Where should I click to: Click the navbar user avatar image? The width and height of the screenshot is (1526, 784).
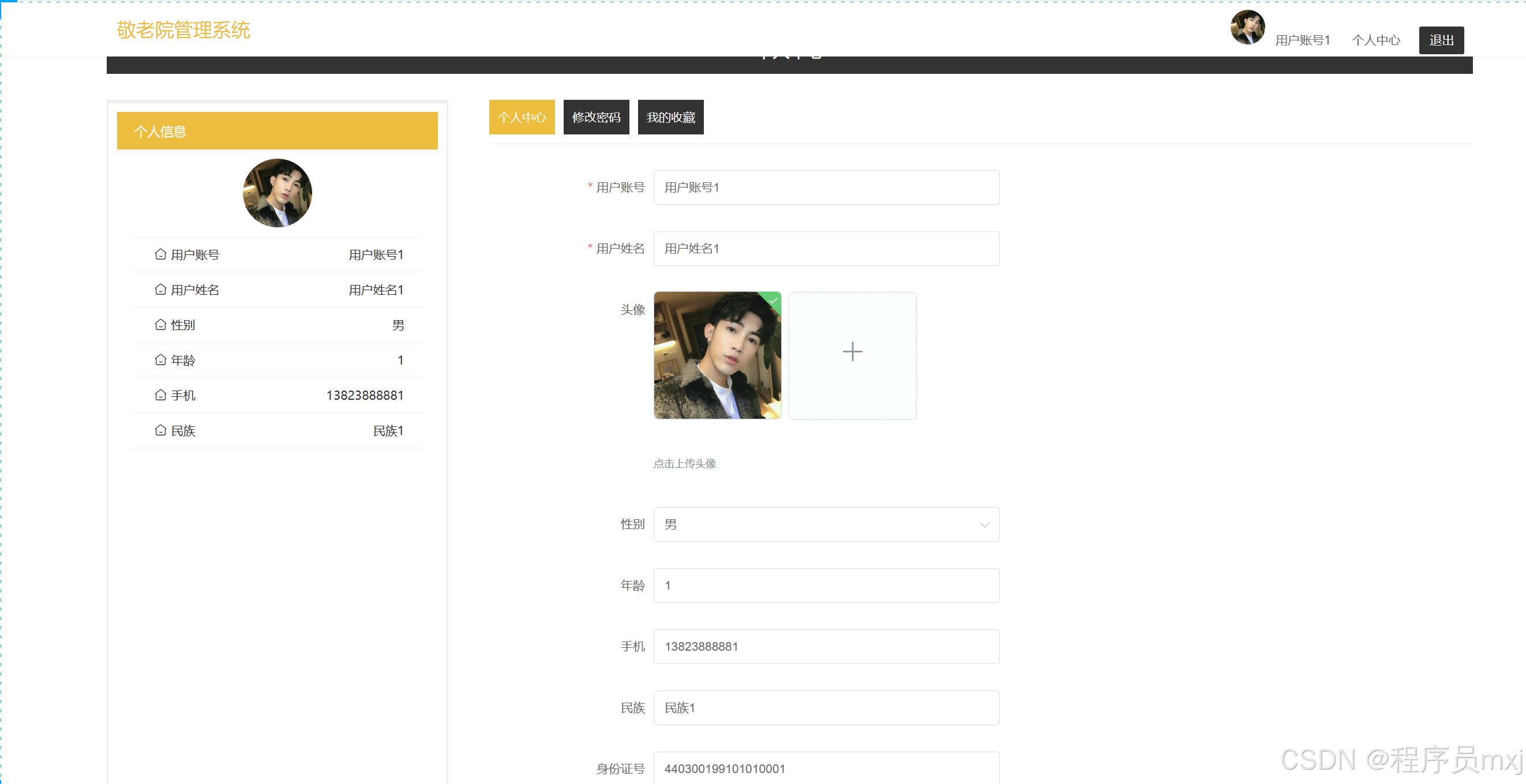pyautogui.click(x=1247, y=27)
